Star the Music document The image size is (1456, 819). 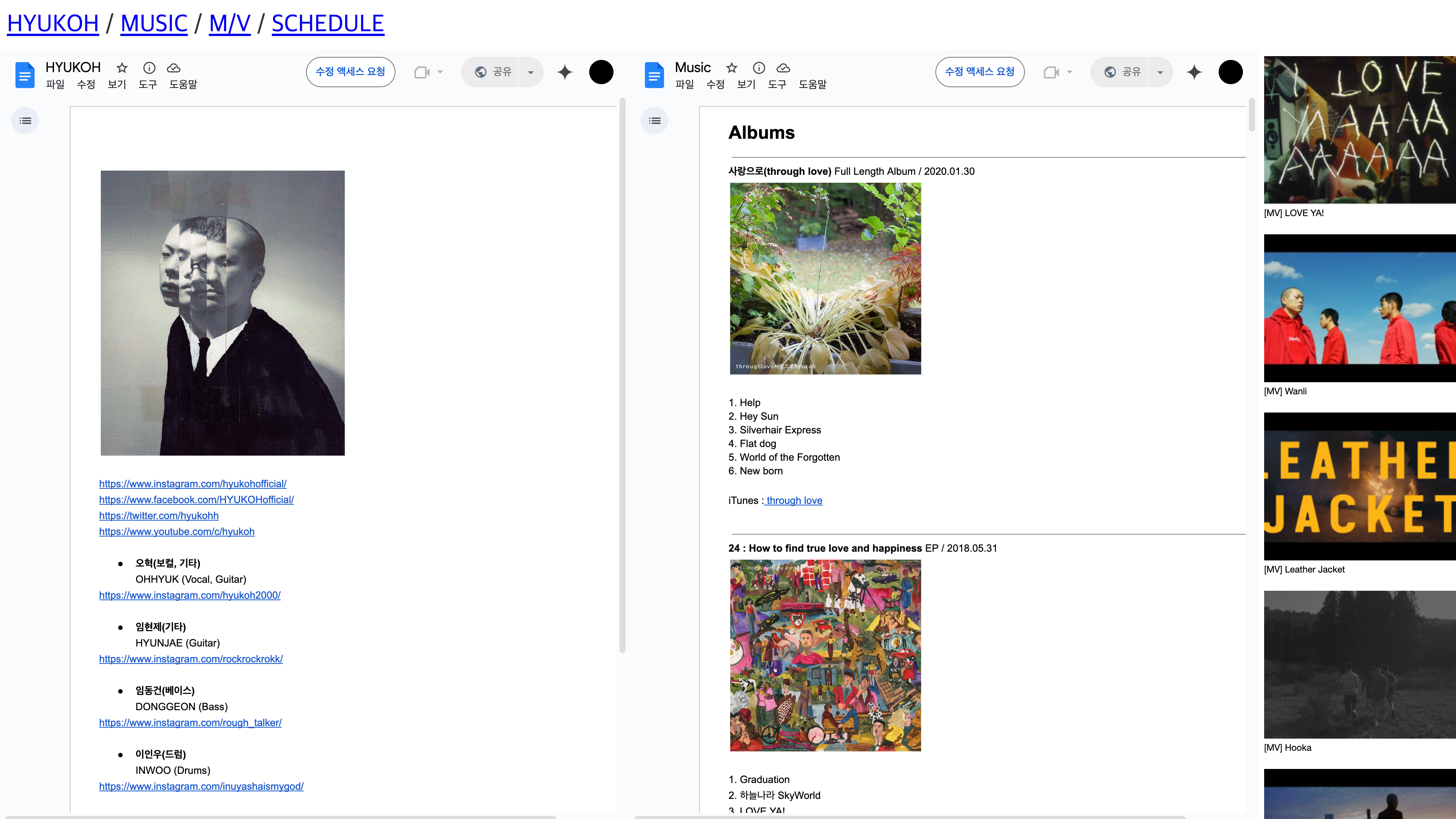731,68
